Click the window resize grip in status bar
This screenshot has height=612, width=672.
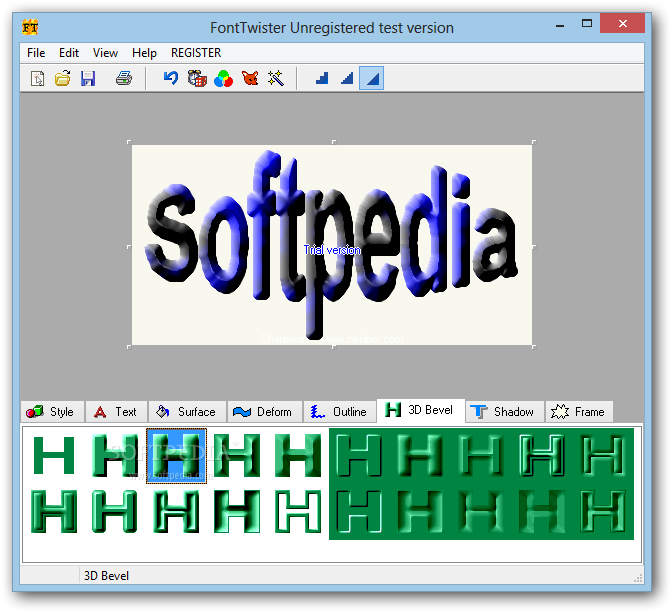(638, 578)
